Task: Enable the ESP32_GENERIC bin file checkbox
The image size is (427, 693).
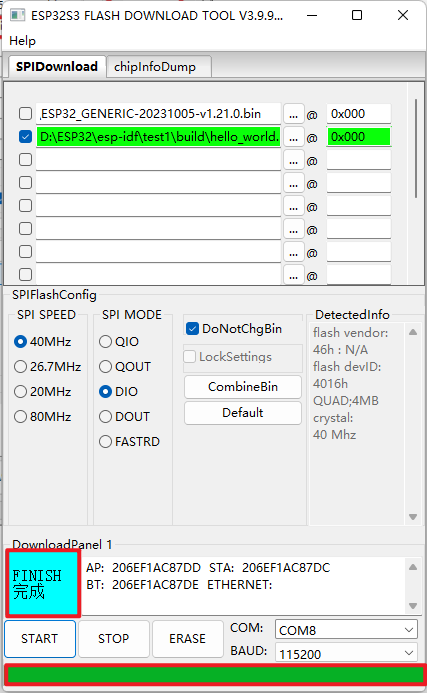Action: tap(26, 114)
